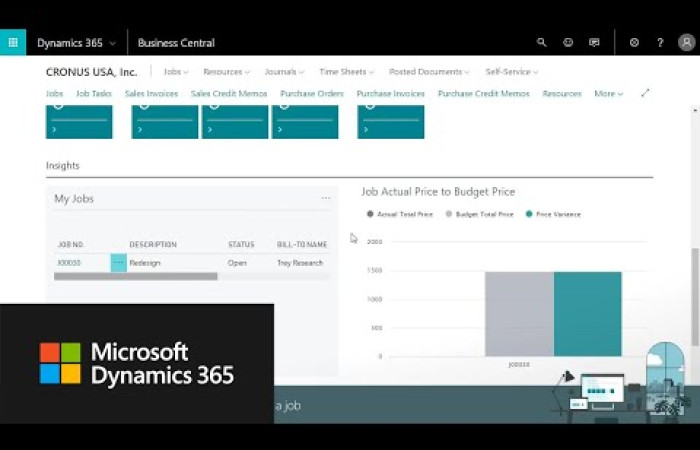Click the horizontal scrollbar in My Jobs

point(135,276)
